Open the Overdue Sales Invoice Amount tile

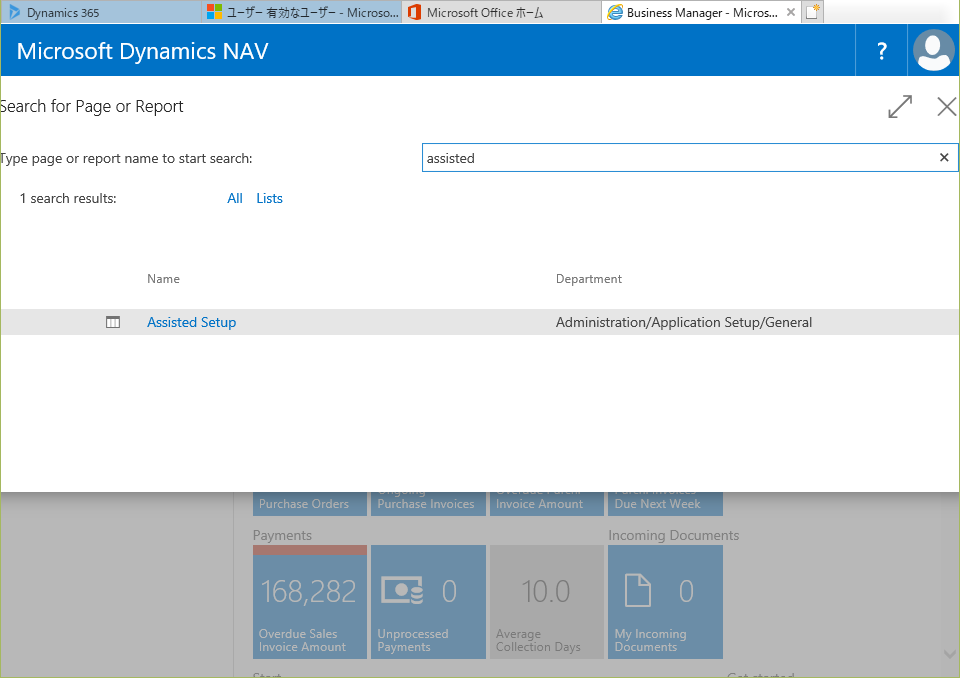coord(310,602)
